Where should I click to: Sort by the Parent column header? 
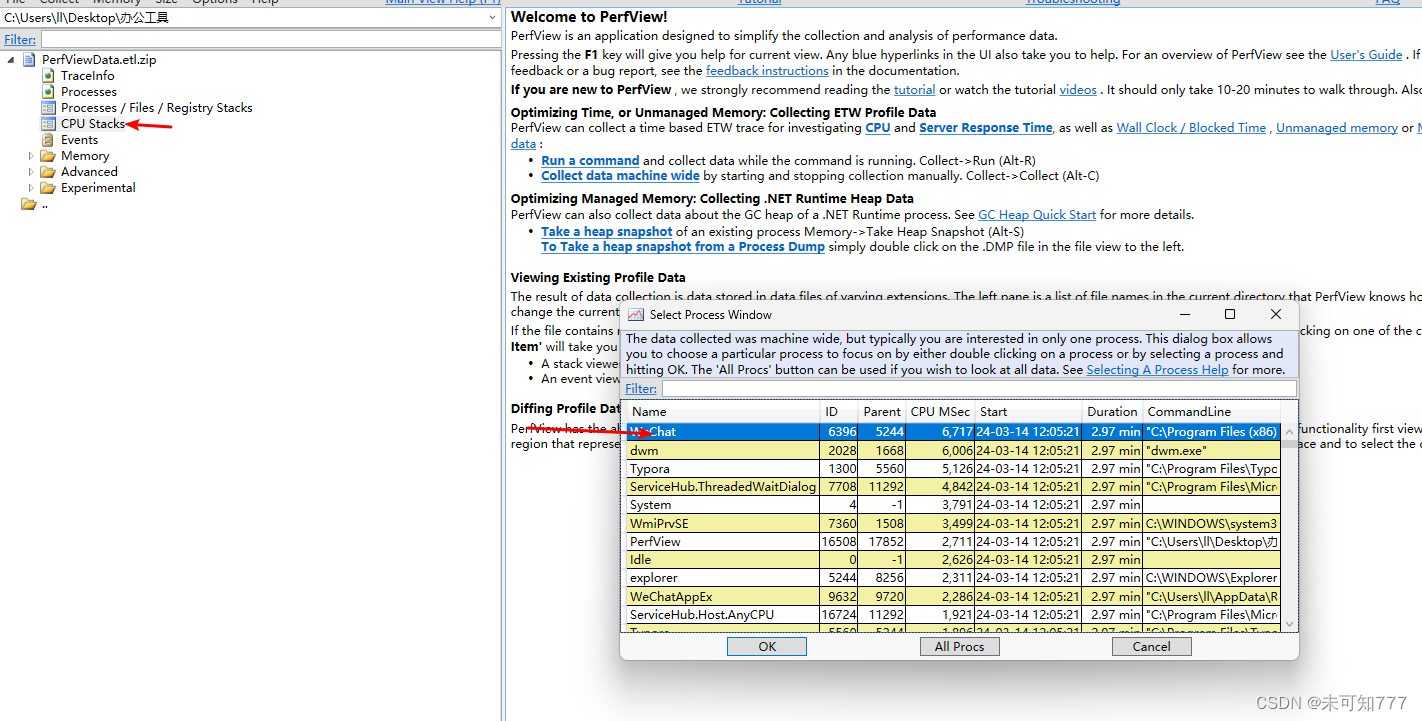pyautogui.click(x=883, y=412)
